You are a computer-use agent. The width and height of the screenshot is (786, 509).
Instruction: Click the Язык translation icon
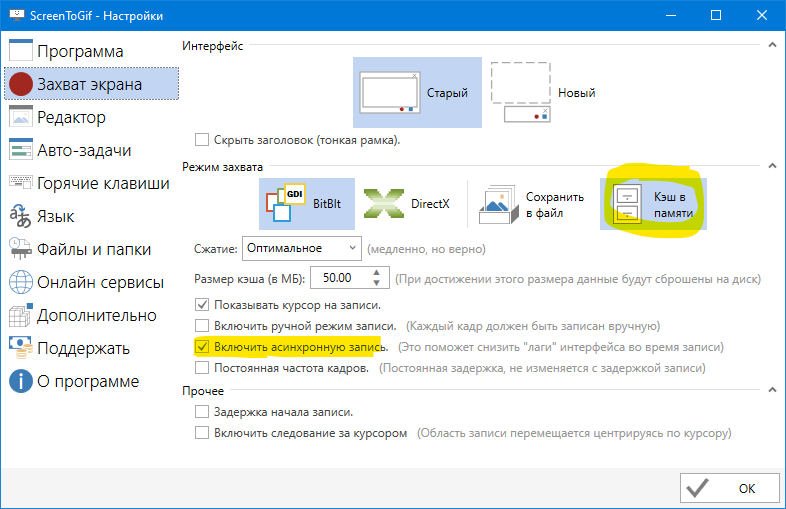21,216
